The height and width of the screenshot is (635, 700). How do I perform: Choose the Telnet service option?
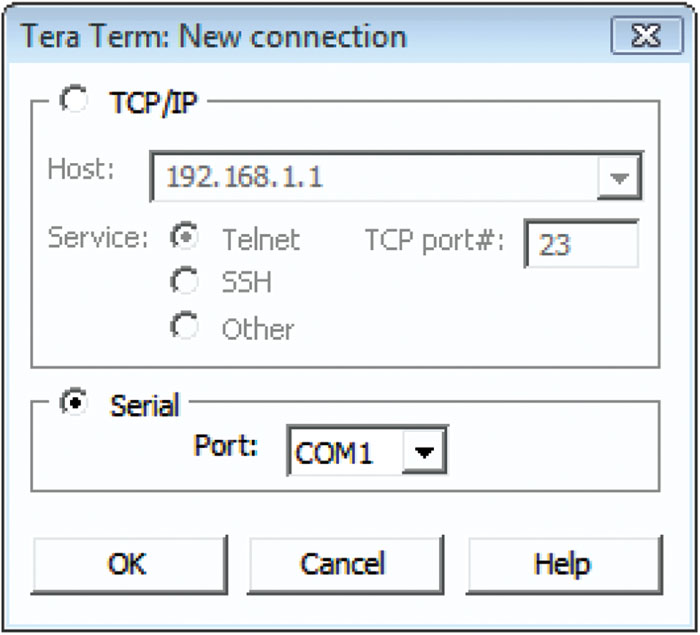coord(184,237)
